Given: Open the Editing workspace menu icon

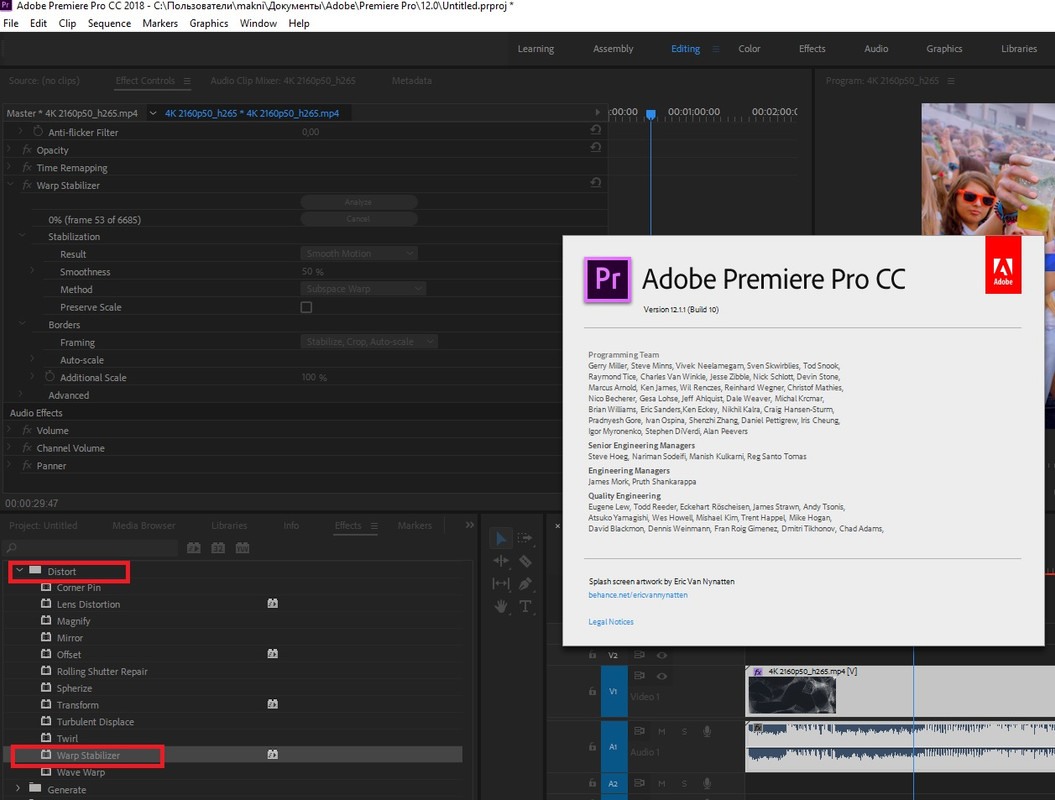Looking at the screenshot, I should click(715, 48).
